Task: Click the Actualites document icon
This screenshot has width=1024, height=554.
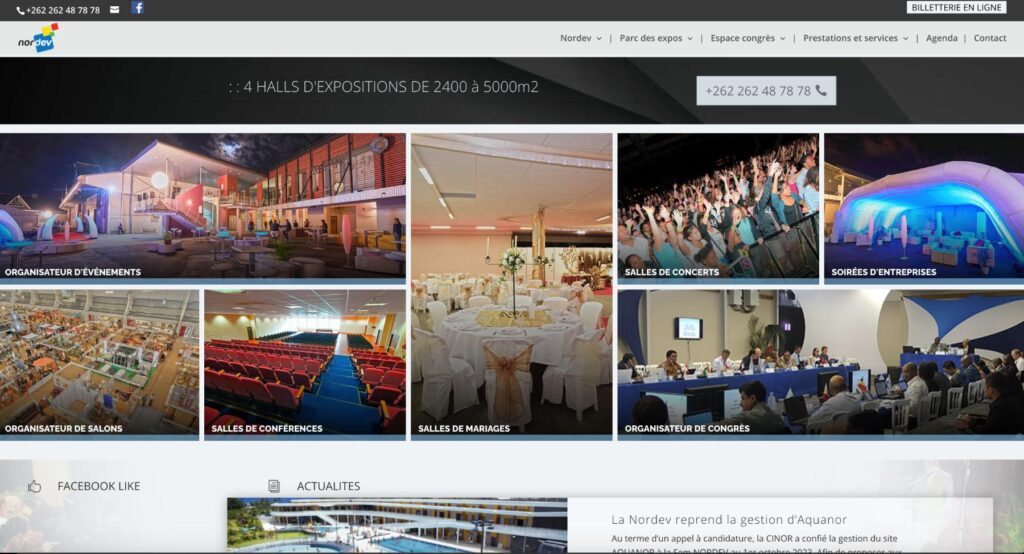Action: click(274, 486)
